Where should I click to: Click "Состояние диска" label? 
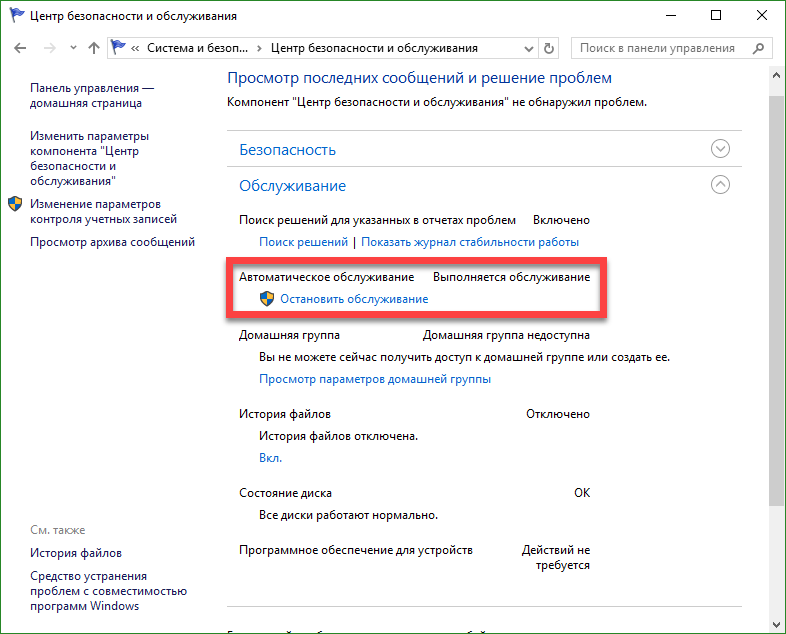pyautogui.click(x=285, y=493)
